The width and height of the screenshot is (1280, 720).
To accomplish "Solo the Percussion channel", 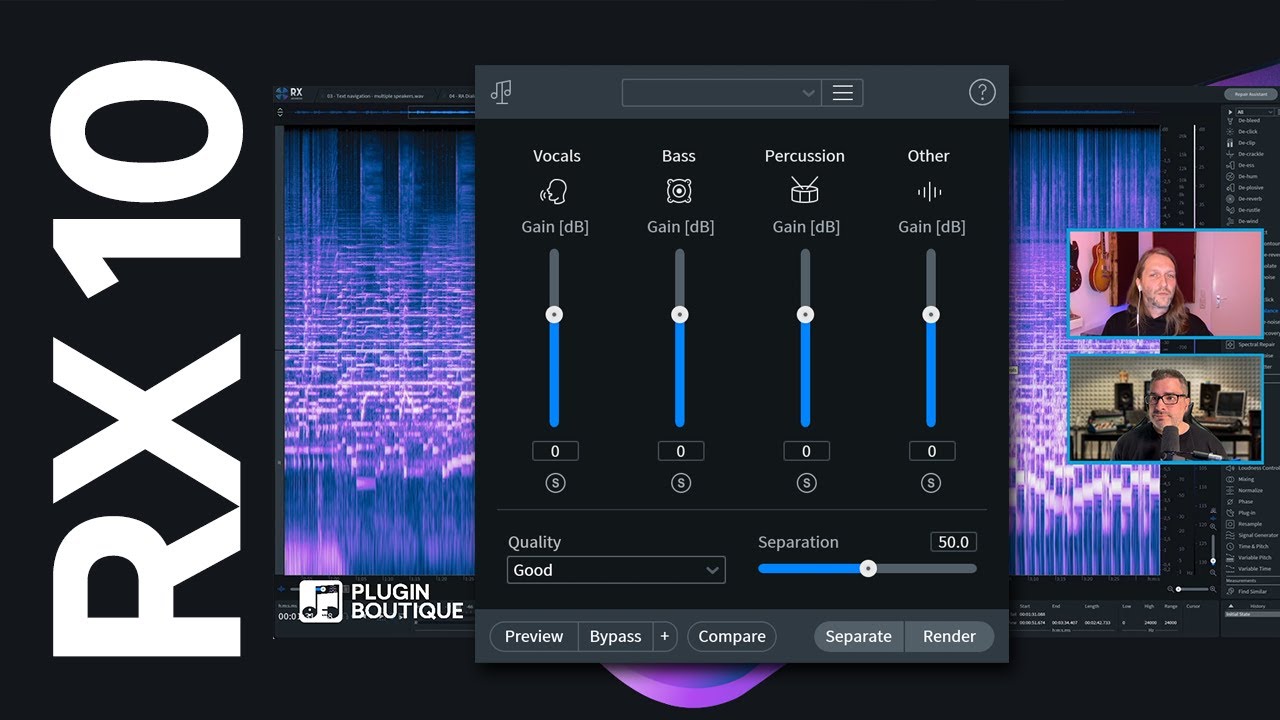I will (x=806, y=483).
